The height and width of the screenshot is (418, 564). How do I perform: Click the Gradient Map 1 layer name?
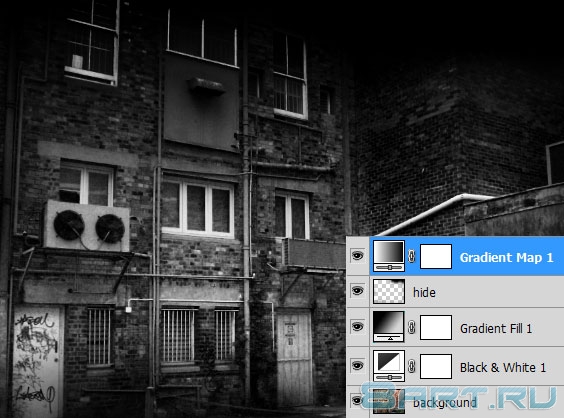pyautogui.click(x=506, y=258)
